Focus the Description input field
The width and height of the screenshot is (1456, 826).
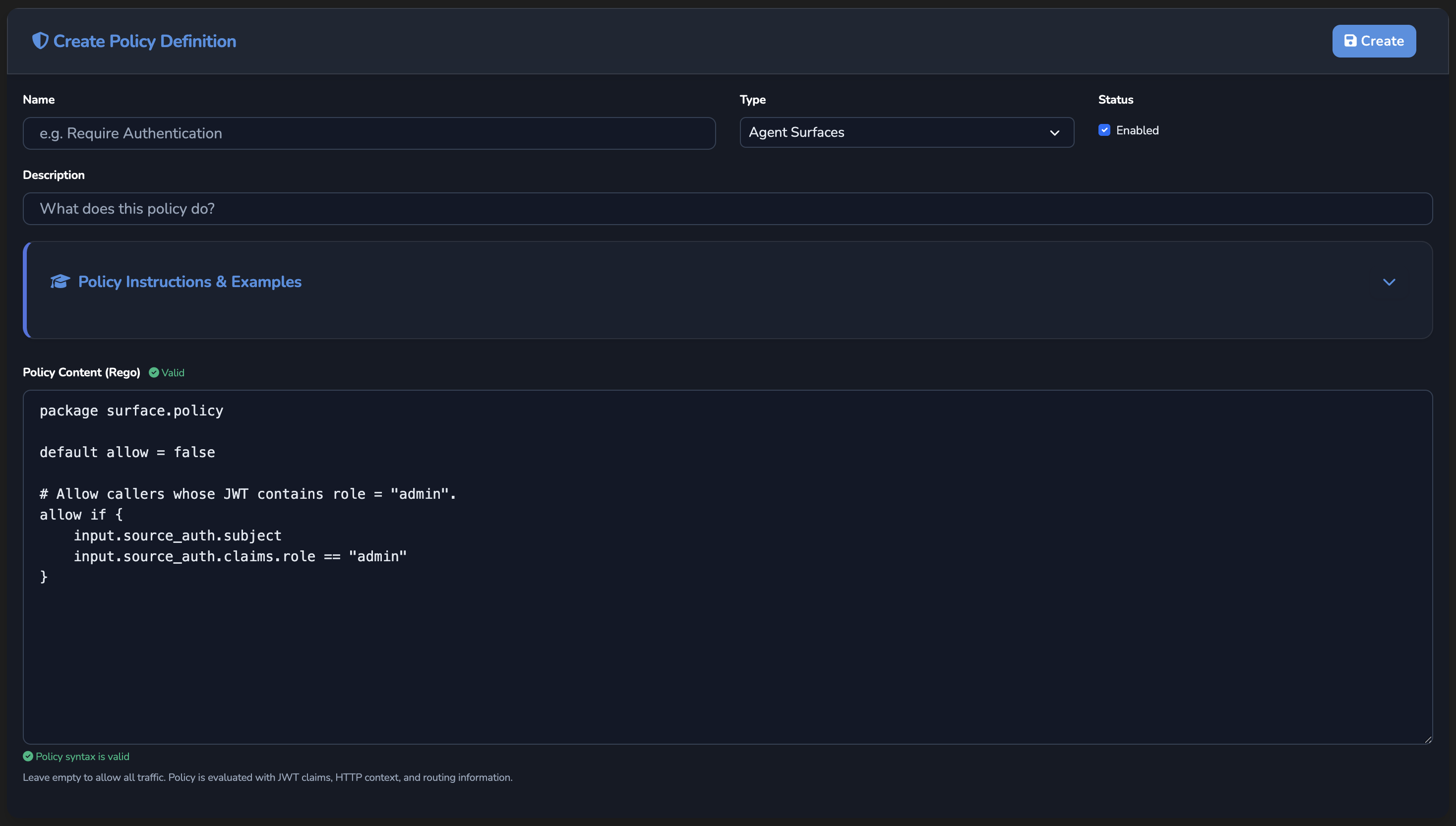click(728, 209)
